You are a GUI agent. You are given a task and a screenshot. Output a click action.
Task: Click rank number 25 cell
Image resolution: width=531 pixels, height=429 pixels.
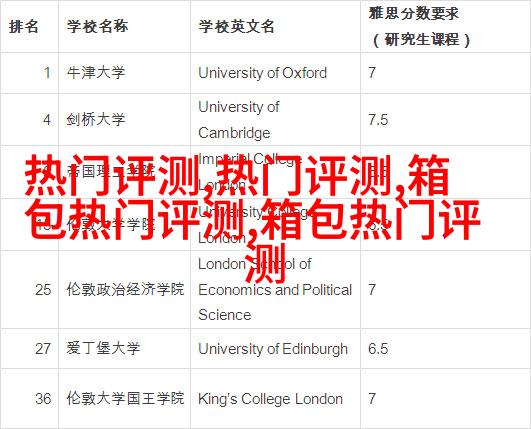tap(43, 290)
